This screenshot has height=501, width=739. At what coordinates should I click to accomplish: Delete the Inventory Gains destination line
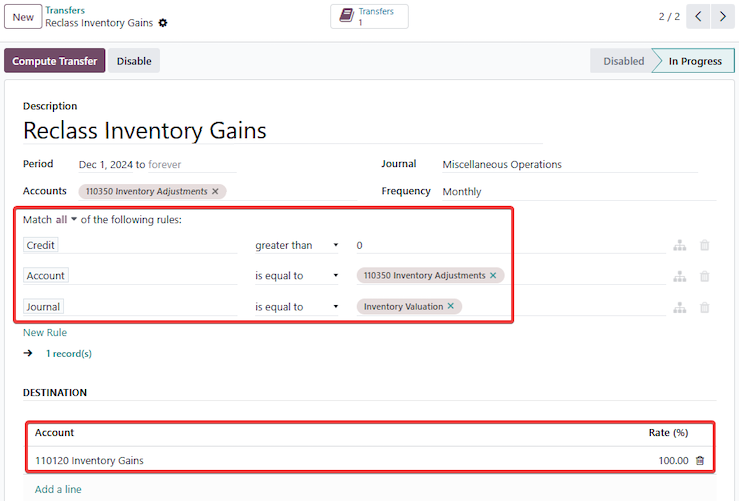point(700,461)
